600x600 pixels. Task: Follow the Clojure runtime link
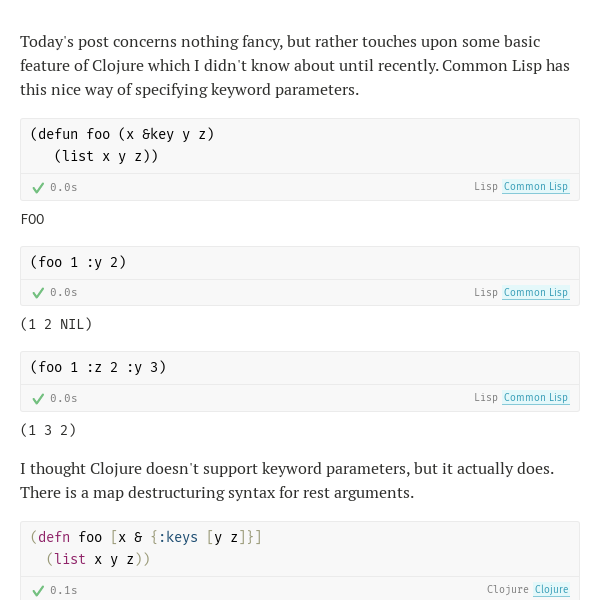(x=551, y=590)
